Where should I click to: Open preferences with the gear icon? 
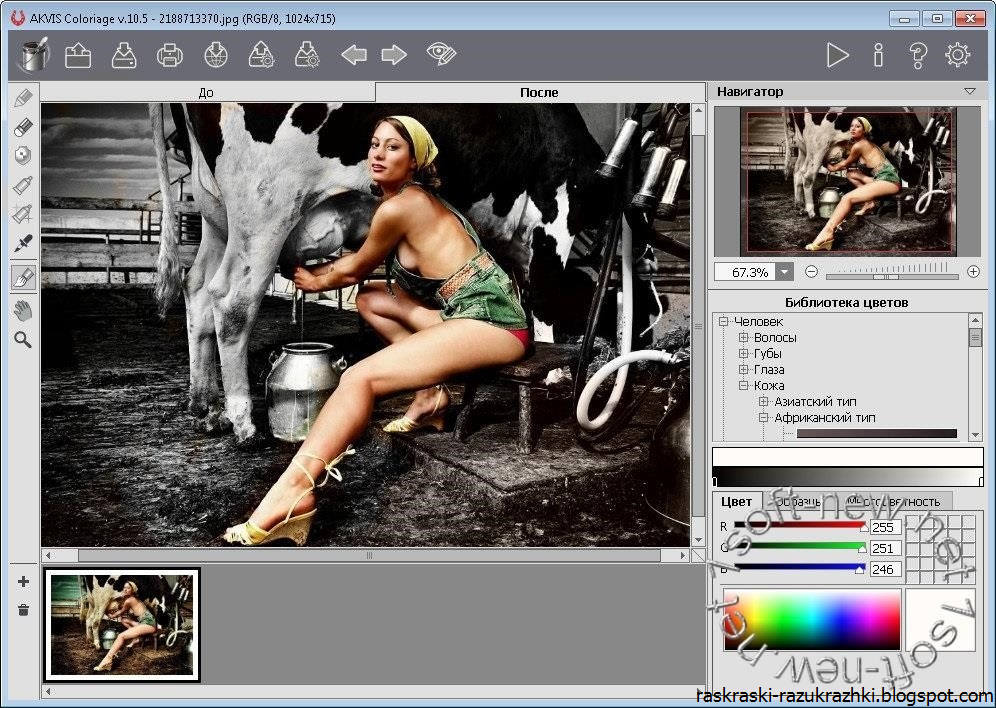click(x=957, y=55)
